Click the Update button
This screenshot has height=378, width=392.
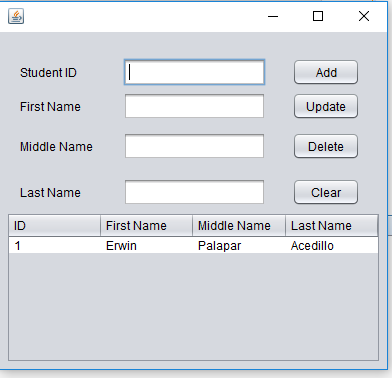coord(326,106)
